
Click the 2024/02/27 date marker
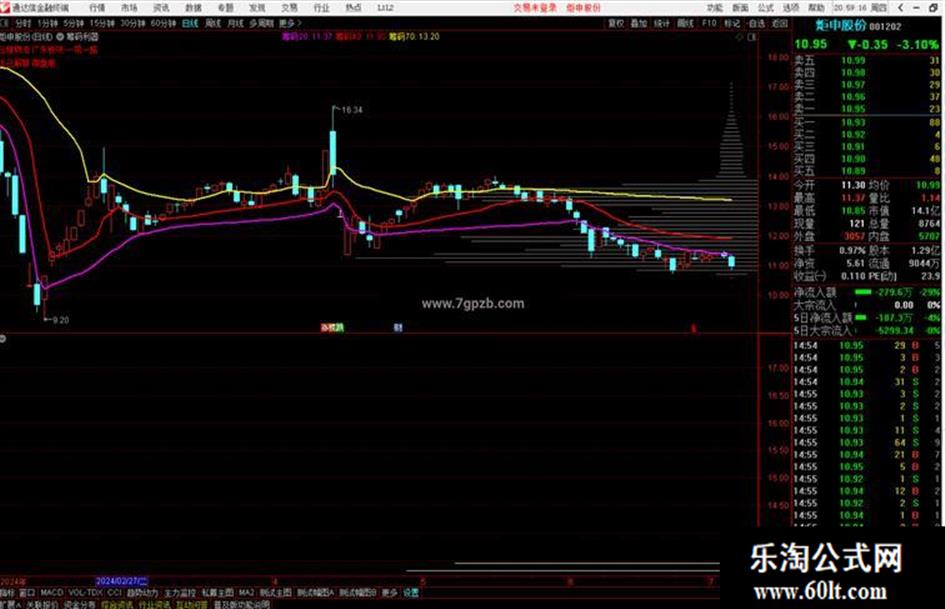(122, 581)
